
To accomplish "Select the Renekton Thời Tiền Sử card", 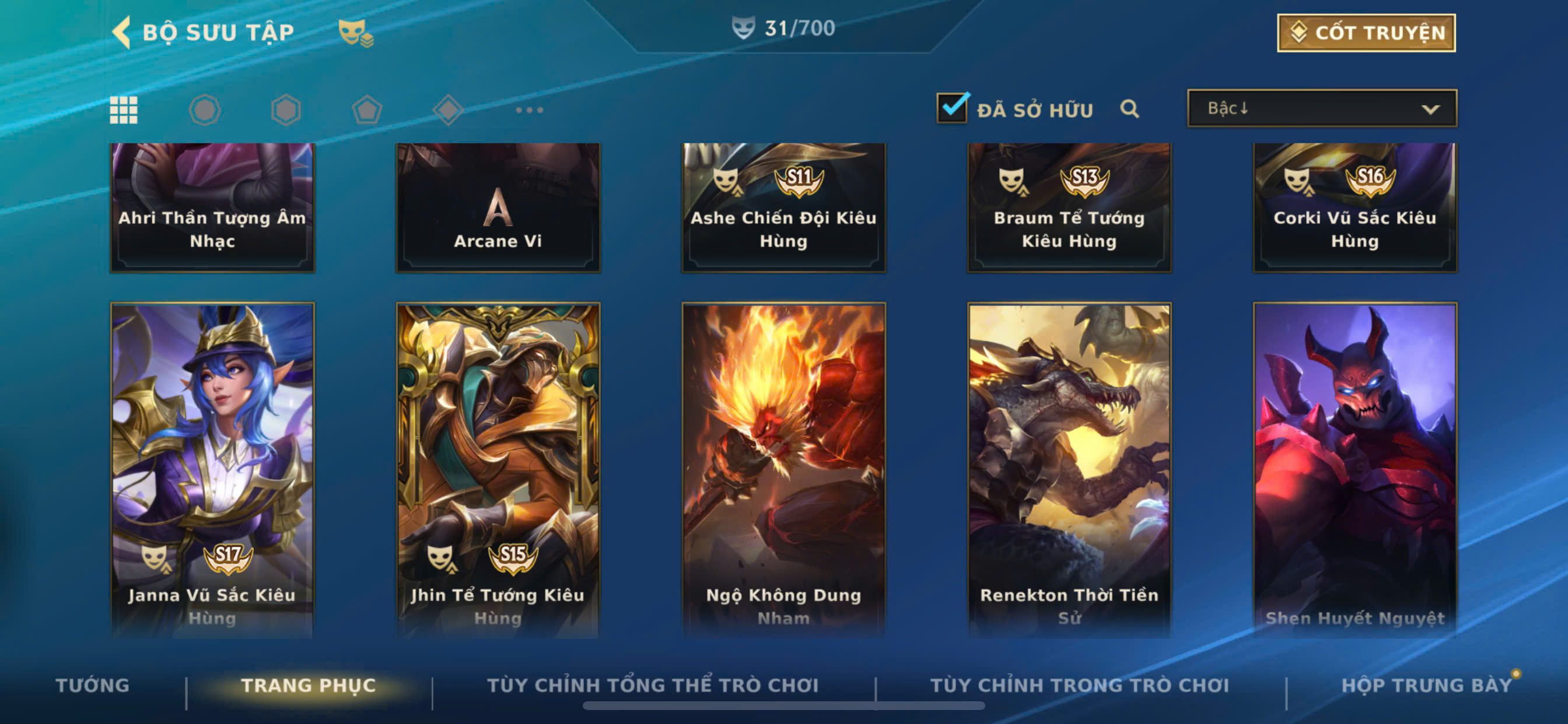I will coord(1069,470).
